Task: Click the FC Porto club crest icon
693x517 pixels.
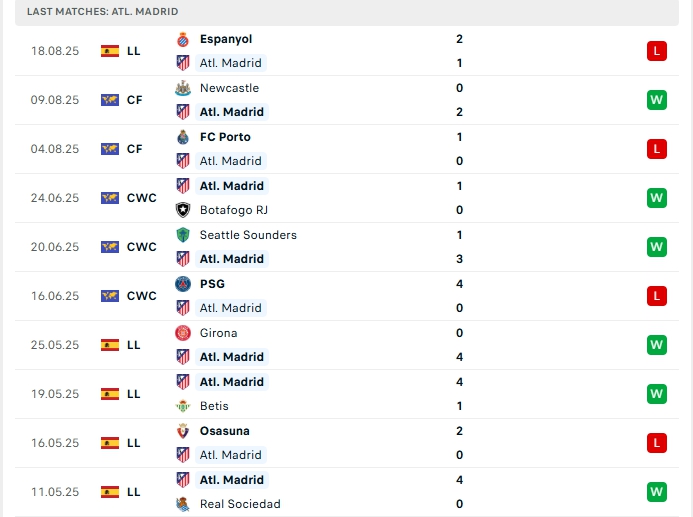Action: pos(183,137)
